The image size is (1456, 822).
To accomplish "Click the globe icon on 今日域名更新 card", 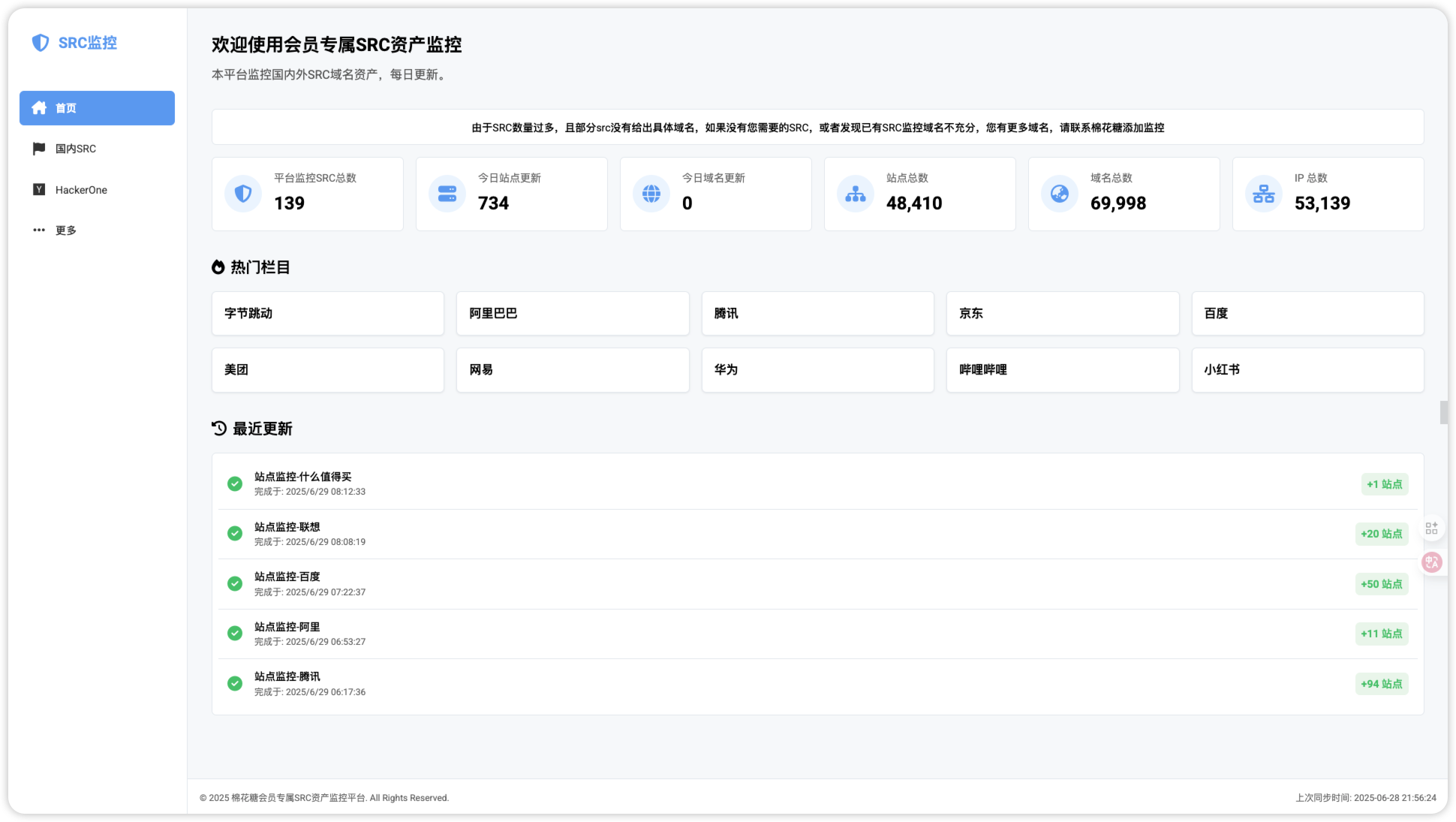I will pyautogui.click(x=651, y=193).
